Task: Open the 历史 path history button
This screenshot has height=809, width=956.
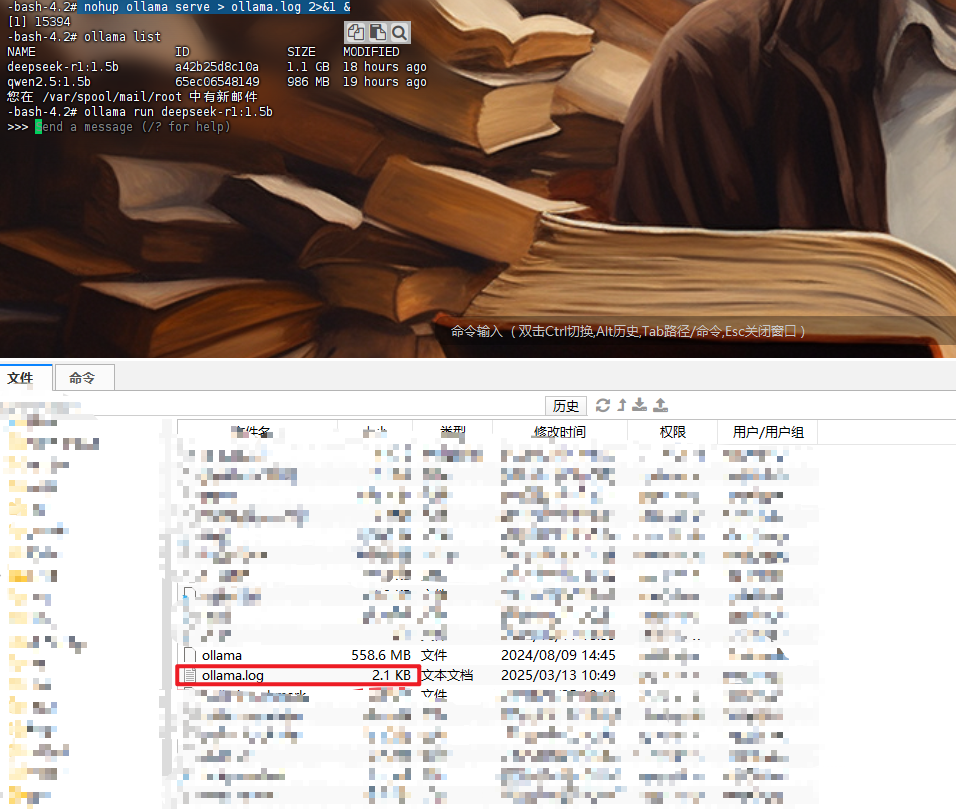Action: (x=566, y=406)
